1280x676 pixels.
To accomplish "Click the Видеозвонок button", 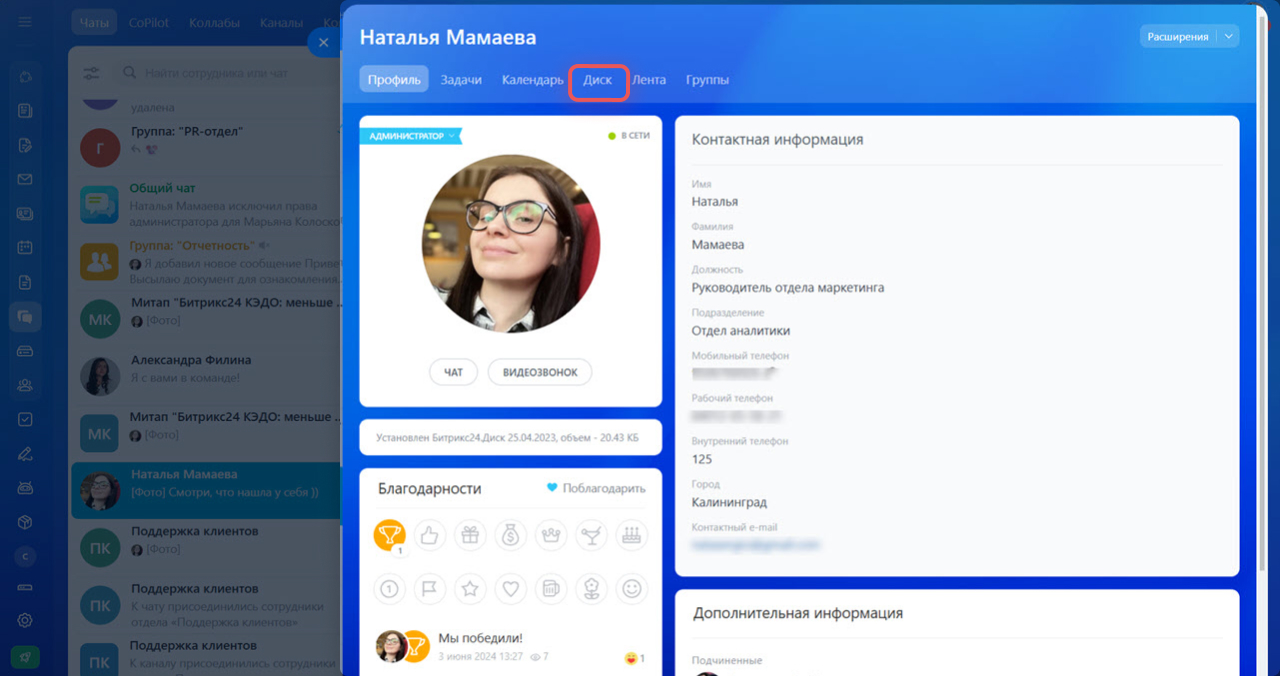I will [540, 372].
